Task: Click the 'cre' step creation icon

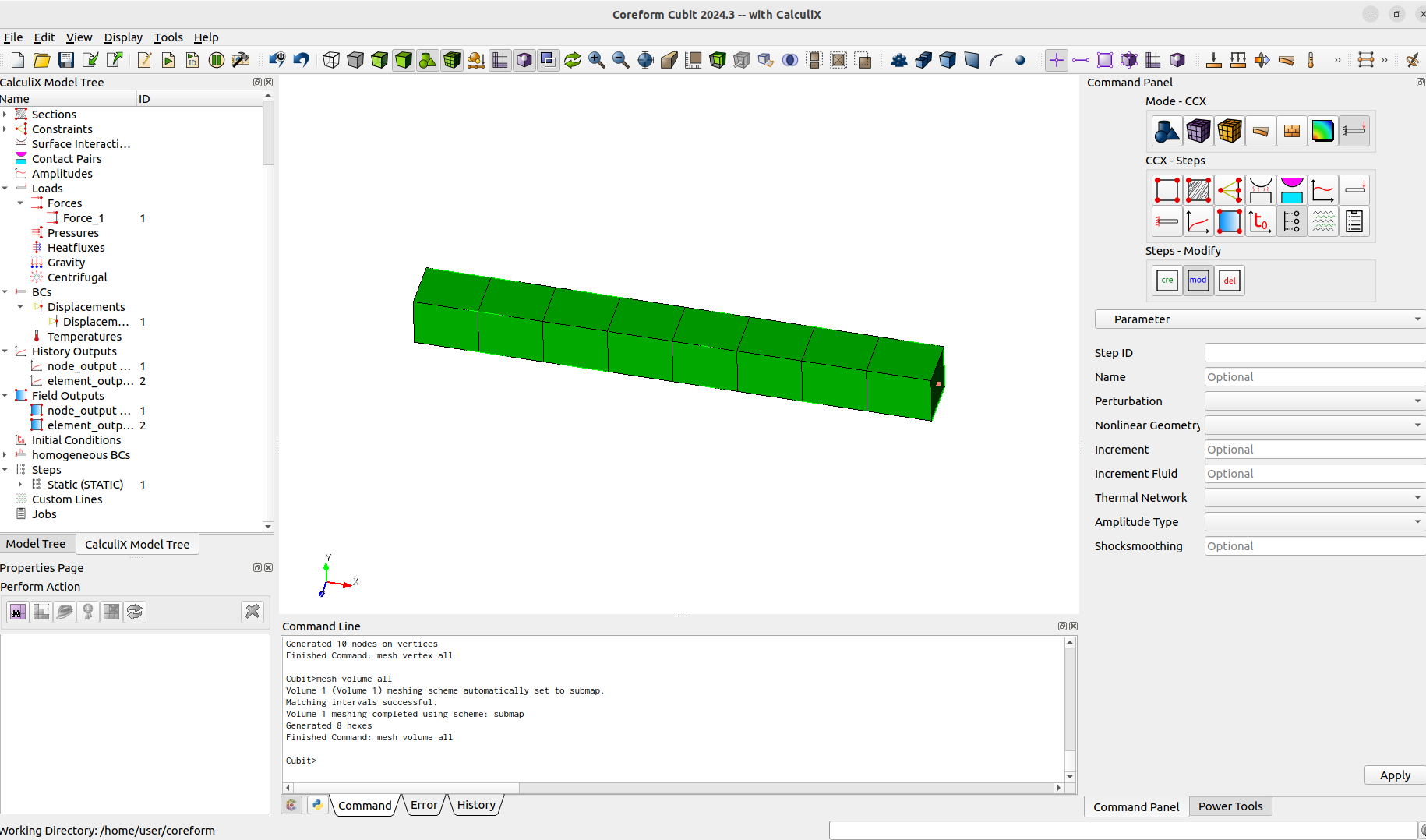Action: [x=1167, y=280]
